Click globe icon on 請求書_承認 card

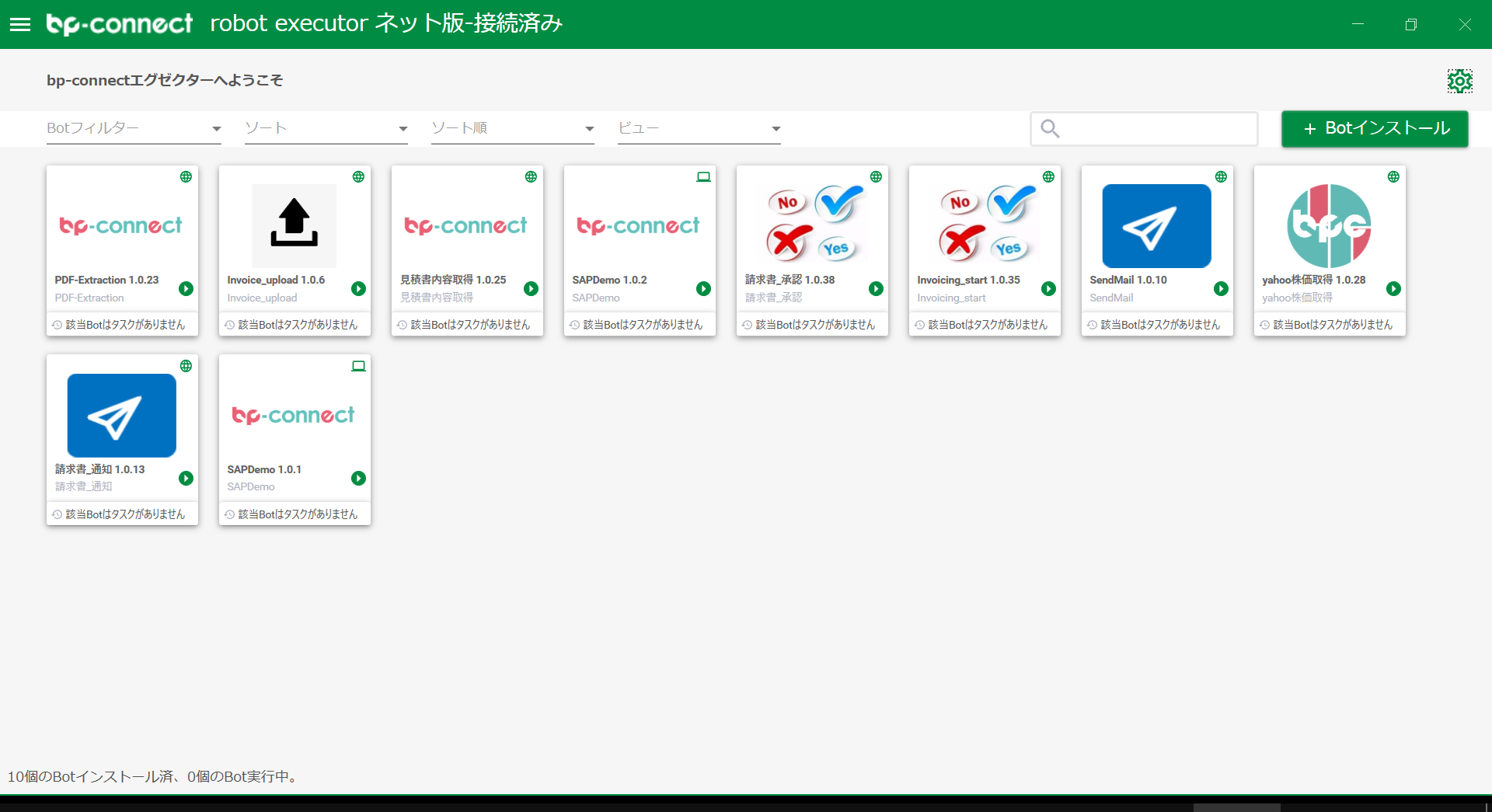click(x=876, y=176)
